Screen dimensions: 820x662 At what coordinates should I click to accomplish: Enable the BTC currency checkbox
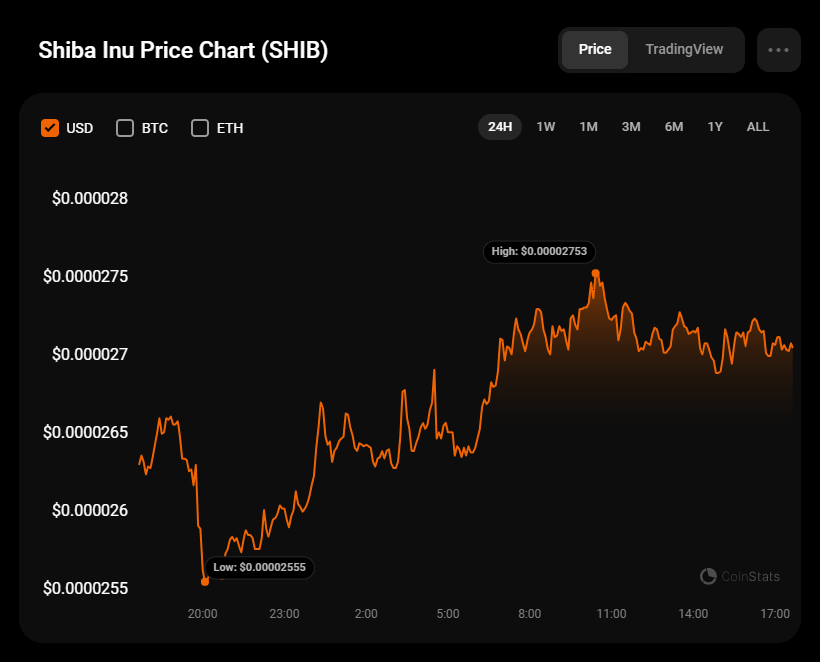[125, 128]
